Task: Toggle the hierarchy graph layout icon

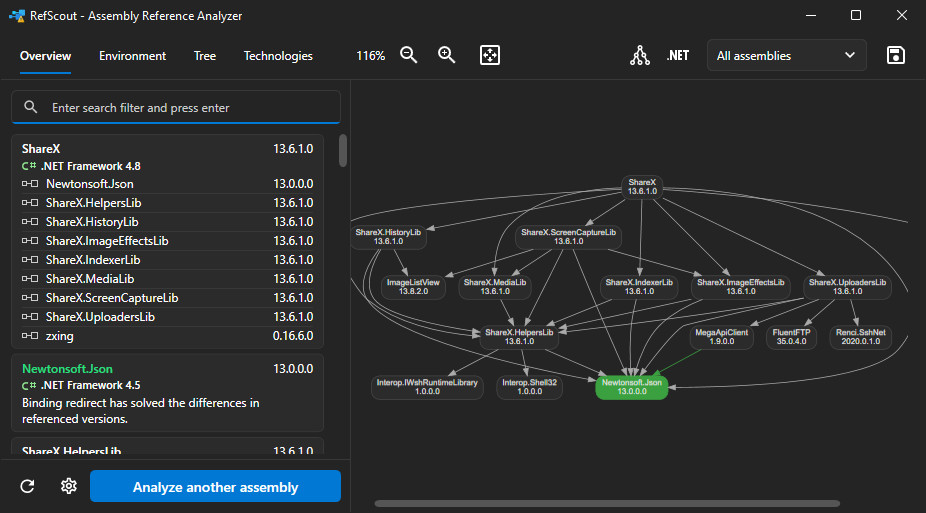Action: coord(640,55)
